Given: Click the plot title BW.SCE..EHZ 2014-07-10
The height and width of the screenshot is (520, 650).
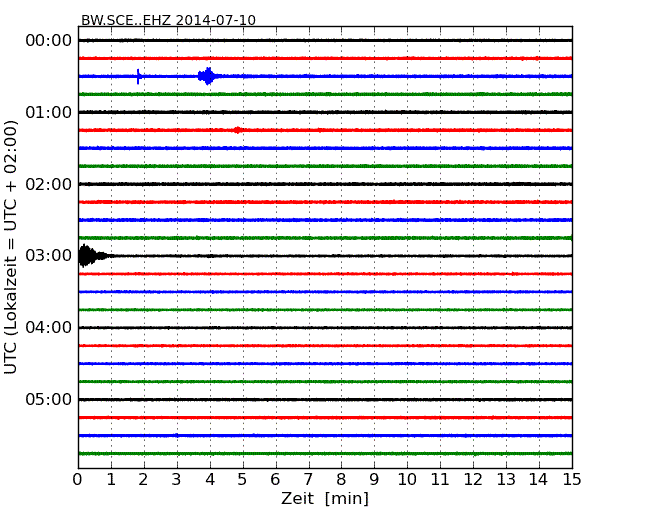Looking at the screenshot, I should tap(168, 20).
